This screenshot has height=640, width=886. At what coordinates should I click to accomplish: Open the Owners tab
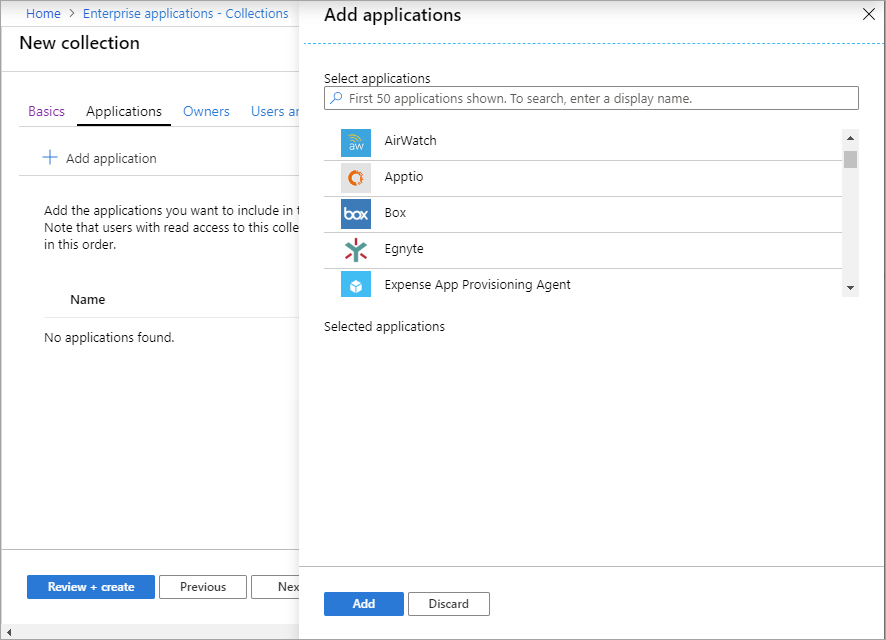click(x=206, y=111)
